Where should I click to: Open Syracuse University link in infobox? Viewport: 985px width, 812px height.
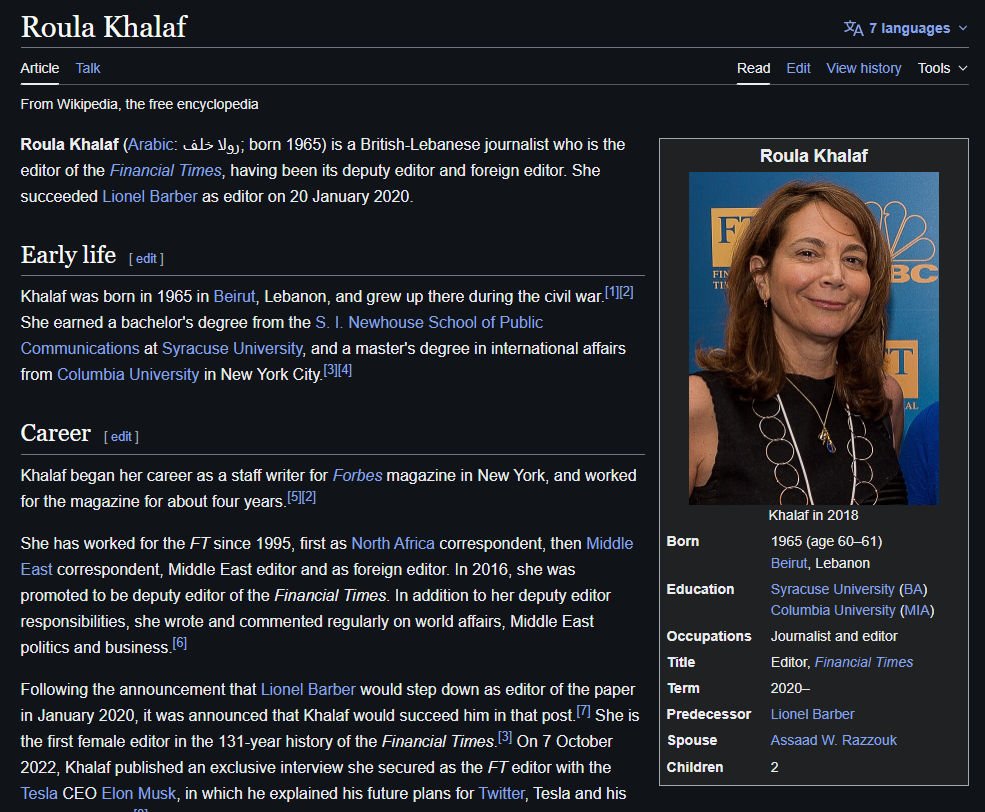pos(832,589)
